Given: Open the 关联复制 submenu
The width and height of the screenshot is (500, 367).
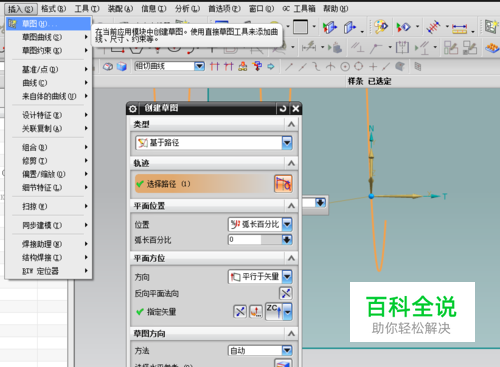Looking at the screenshot, I should pyautogui.click(x=49, y=128).
